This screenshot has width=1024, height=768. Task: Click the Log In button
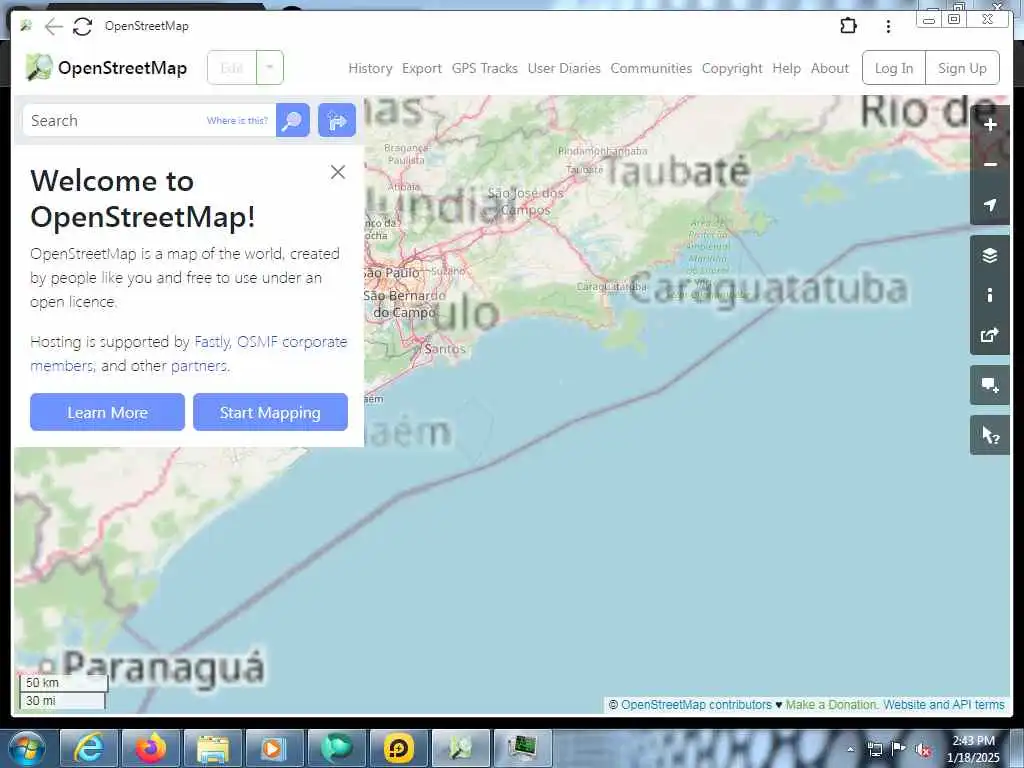click(x=894, y=68)
